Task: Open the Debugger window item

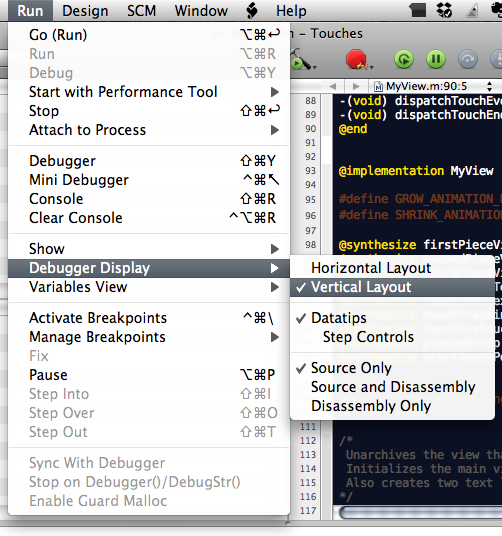Action: 149,161
